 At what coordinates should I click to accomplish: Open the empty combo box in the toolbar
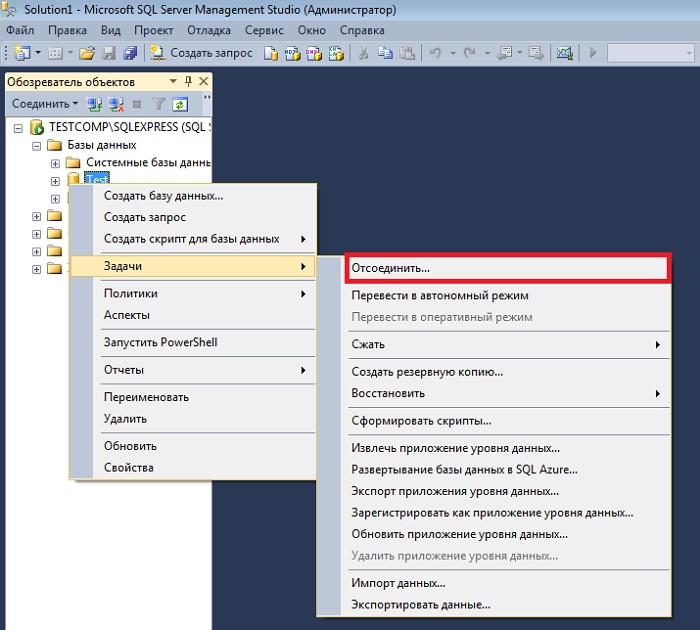tap(651, 53)
